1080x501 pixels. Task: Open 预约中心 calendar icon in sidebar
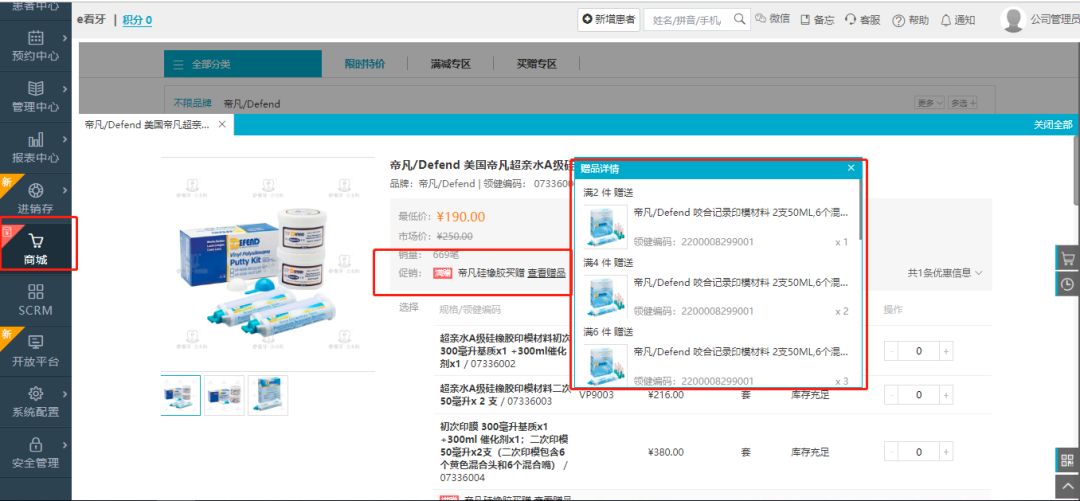coord(35,38)
